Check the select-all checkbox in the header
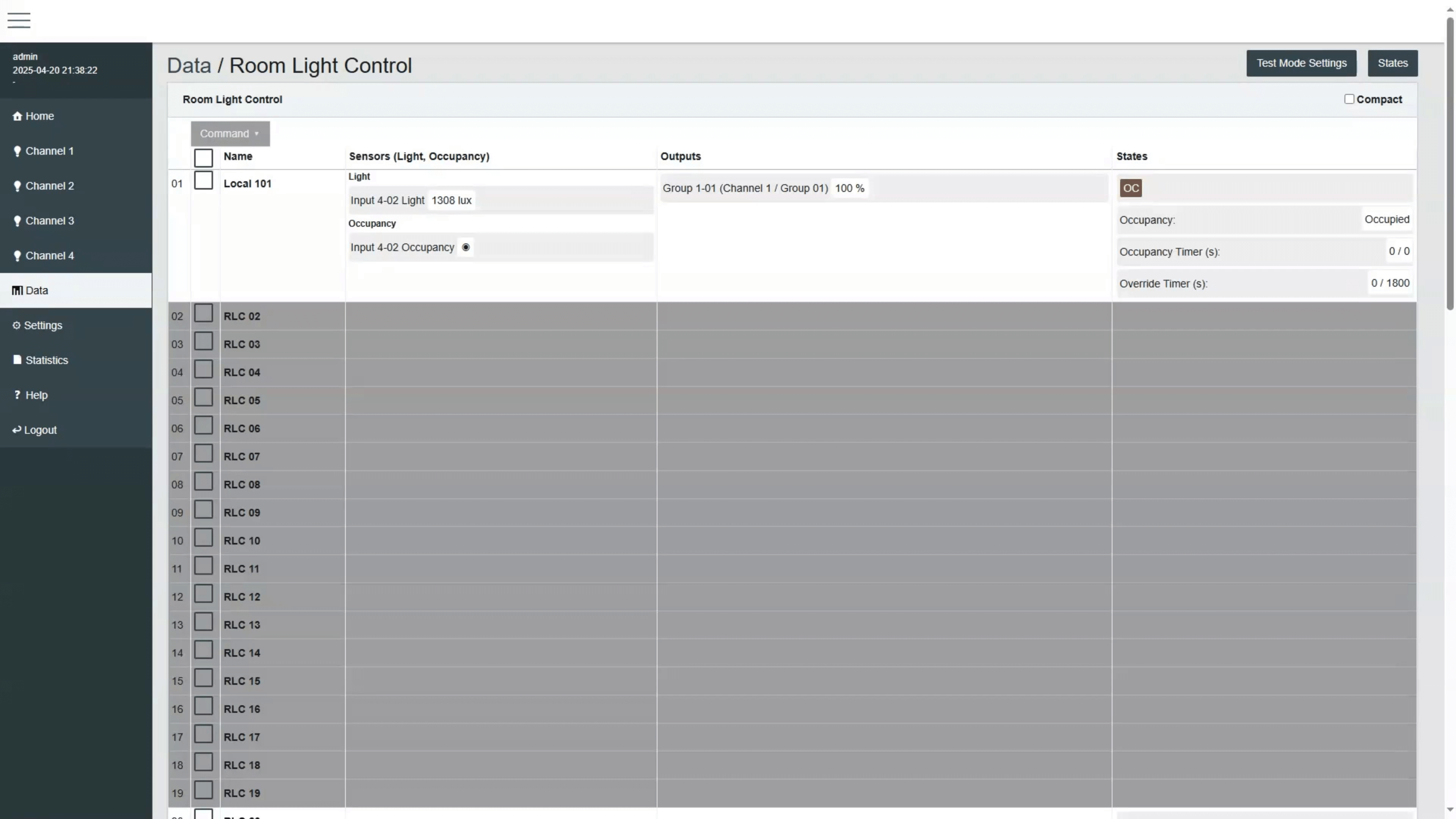Viewport: 1456px width, 819px height. pyautogui.click(x=204, y=157)
